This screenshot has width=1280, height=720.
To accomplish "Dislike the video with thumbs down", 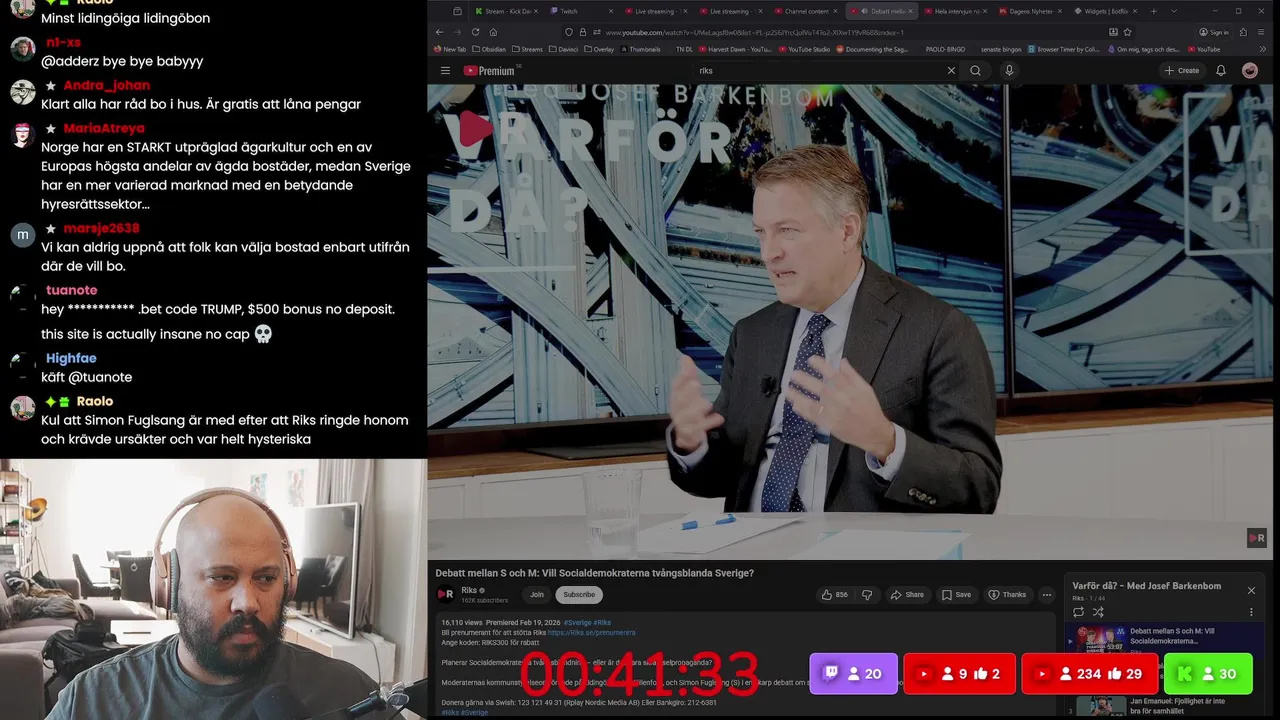I will (867, 594).
